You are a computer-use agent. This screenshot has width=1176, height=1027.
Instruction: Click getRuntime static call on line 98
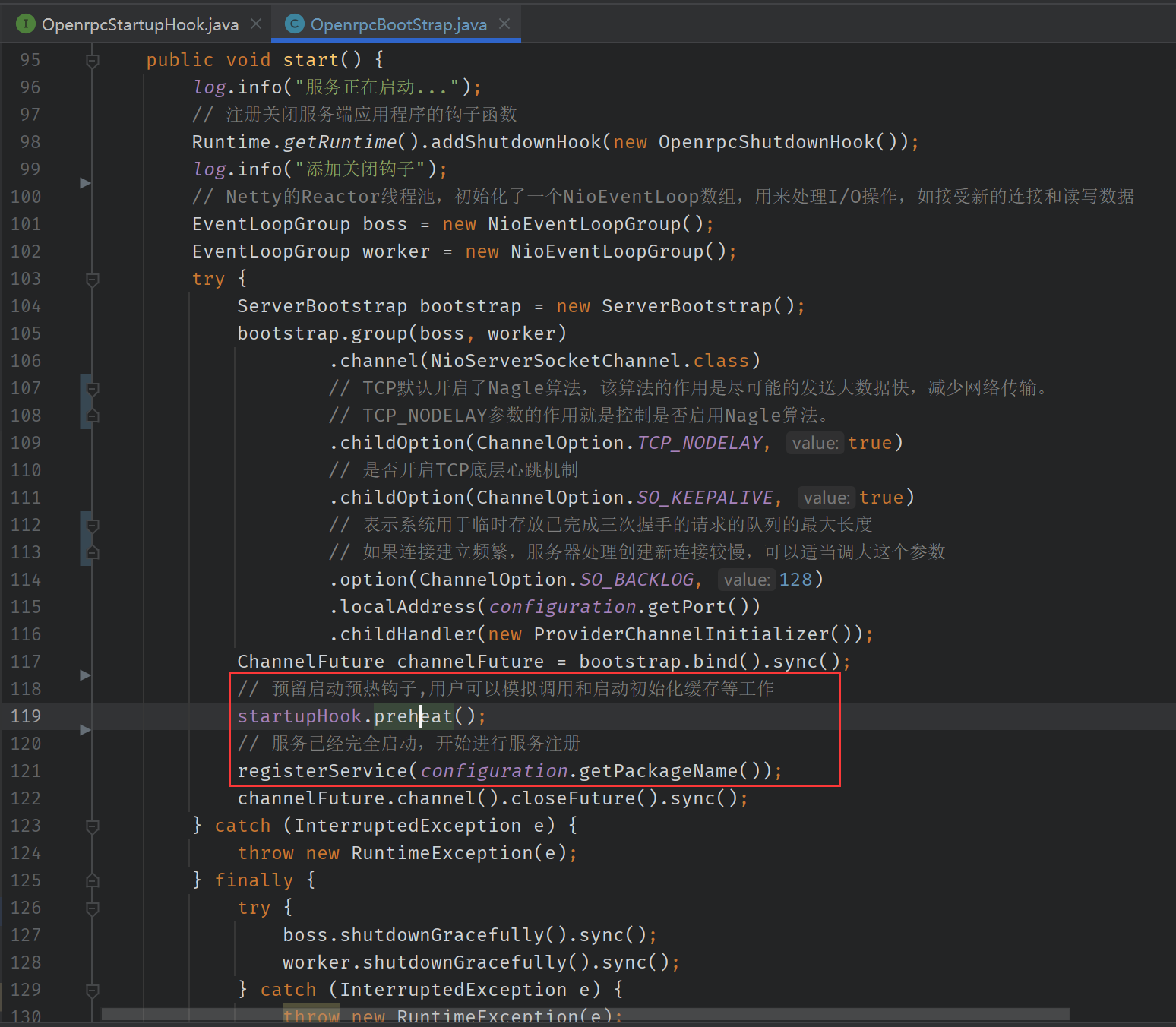click(340, 142)
